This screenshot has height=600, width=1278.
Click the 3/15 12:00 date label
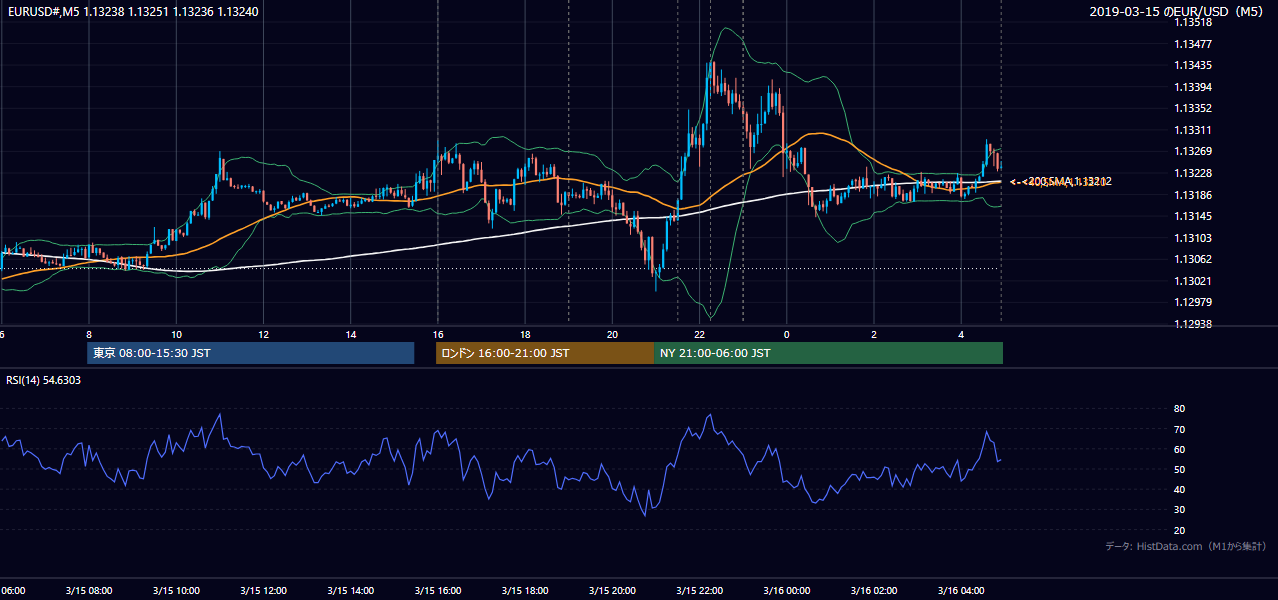(x=263, y=590)
